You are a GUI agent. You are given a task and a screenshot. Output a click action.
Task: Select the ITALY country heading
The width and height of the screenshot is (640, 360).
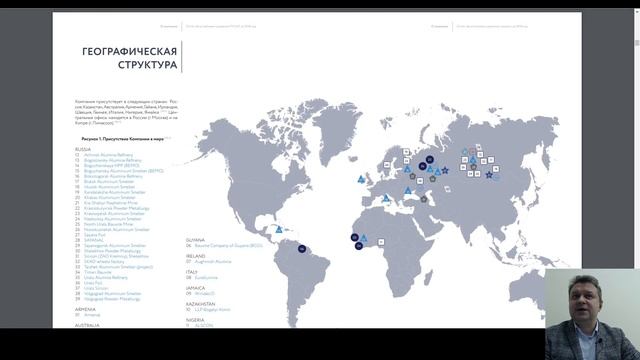tap(191, 272)
